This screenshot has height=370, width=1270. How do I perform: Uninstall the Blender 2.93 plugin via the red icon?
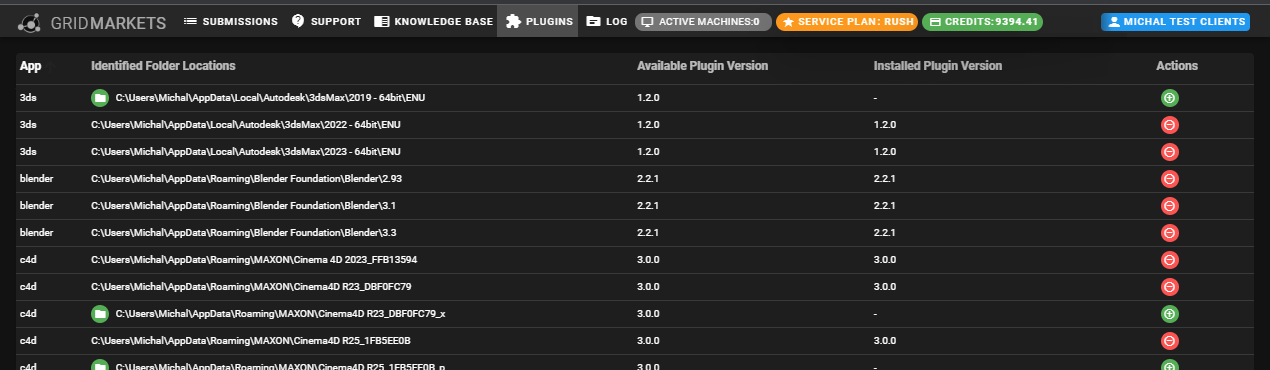pyautogui.click(x=1170, y=179)
